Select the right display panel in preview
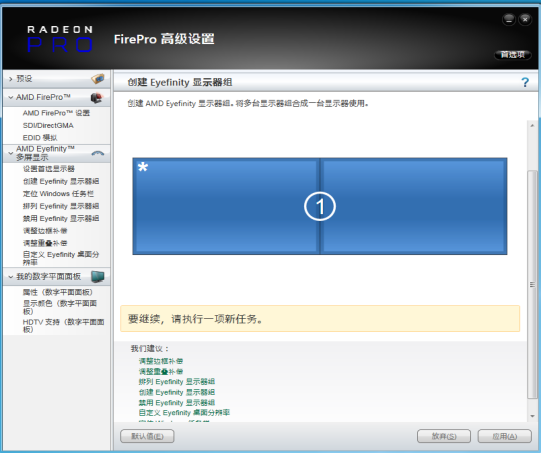The height and width of the screenshot is (454, 542). [413, 206]
